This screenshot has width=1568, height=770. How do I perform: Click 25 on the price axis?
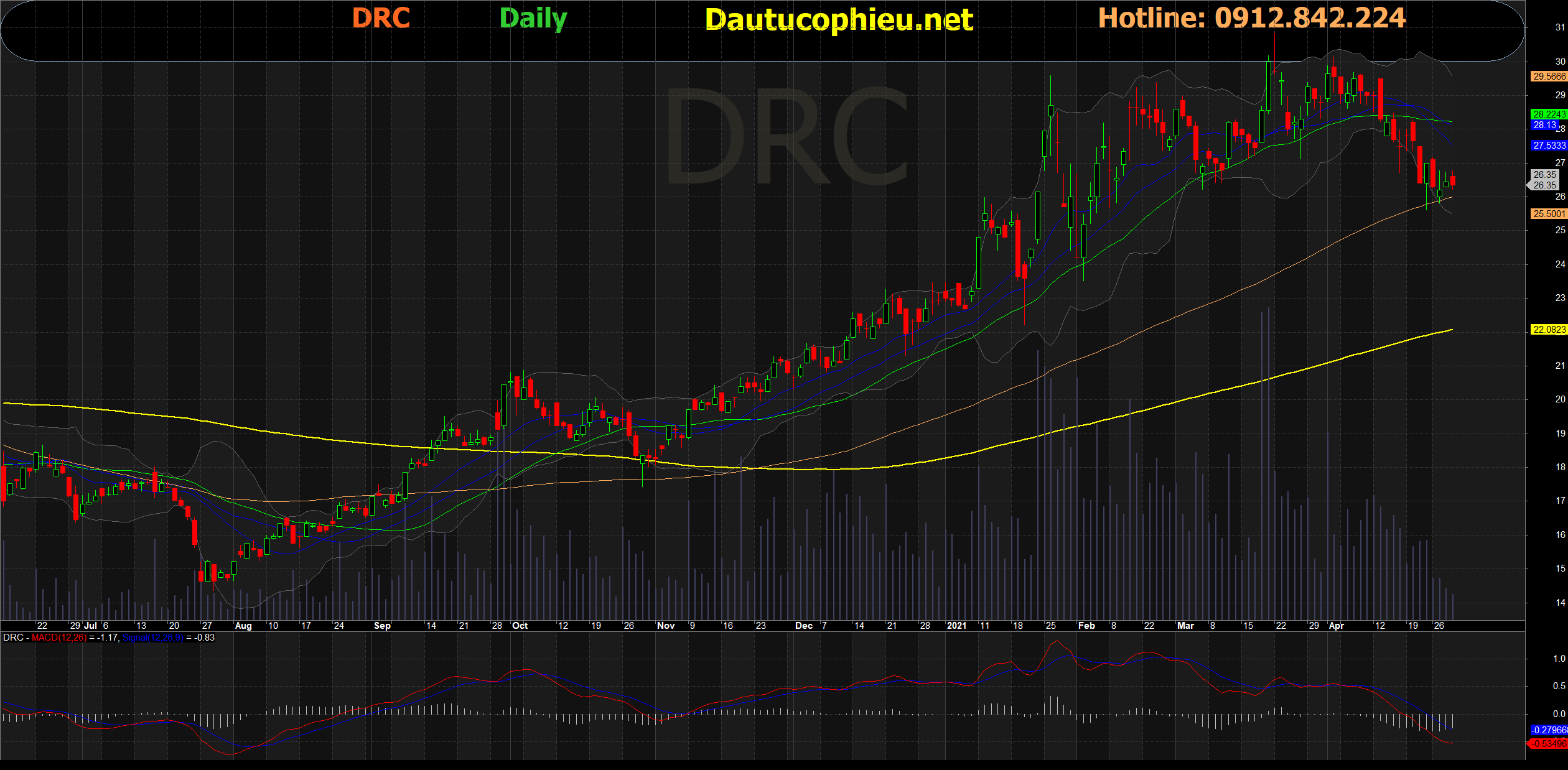(1560, 230)
